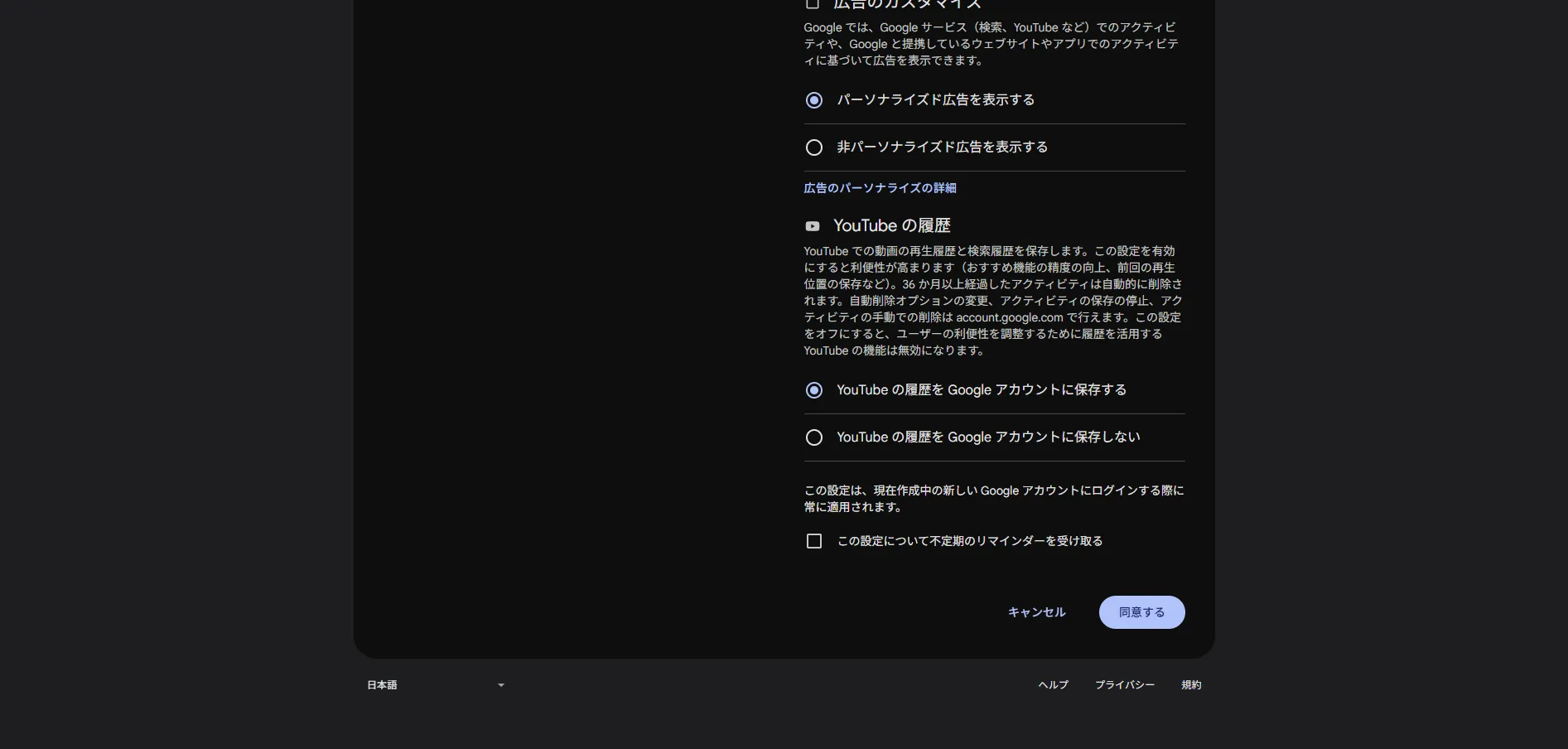Open the 日本語 language dropdown

[437, 685]
